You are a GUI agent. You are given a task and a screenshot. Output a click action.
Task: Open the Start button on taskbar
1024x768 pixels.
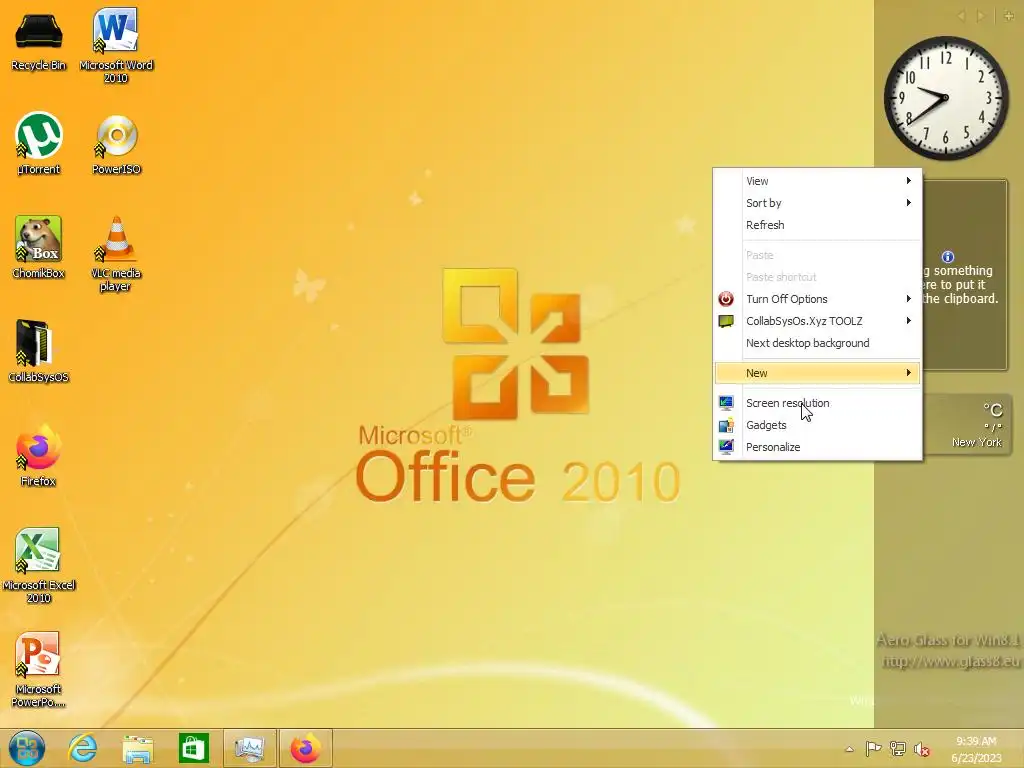point(27,748)
